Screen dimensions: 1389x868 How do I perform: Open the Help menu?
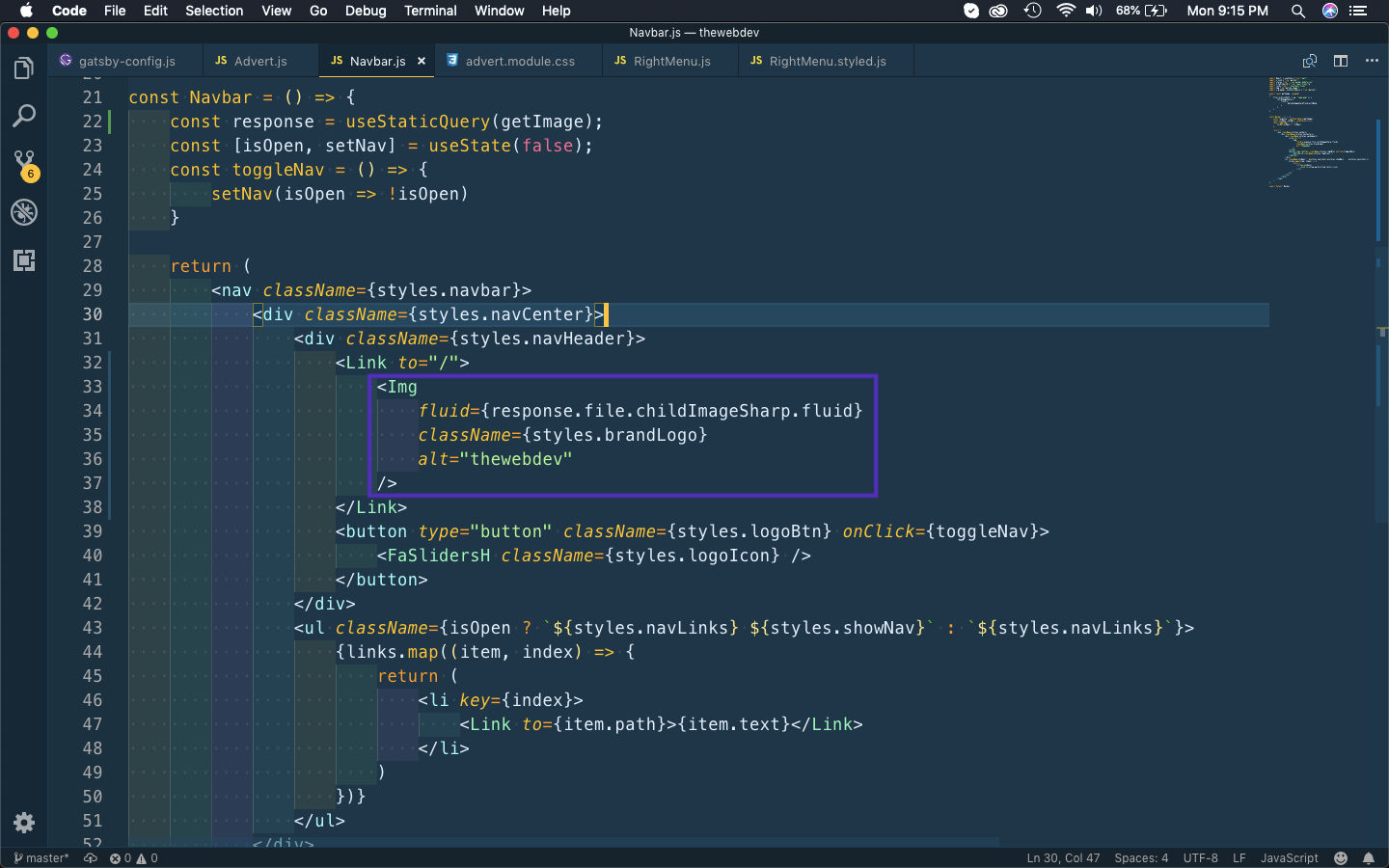coord(556,11)
